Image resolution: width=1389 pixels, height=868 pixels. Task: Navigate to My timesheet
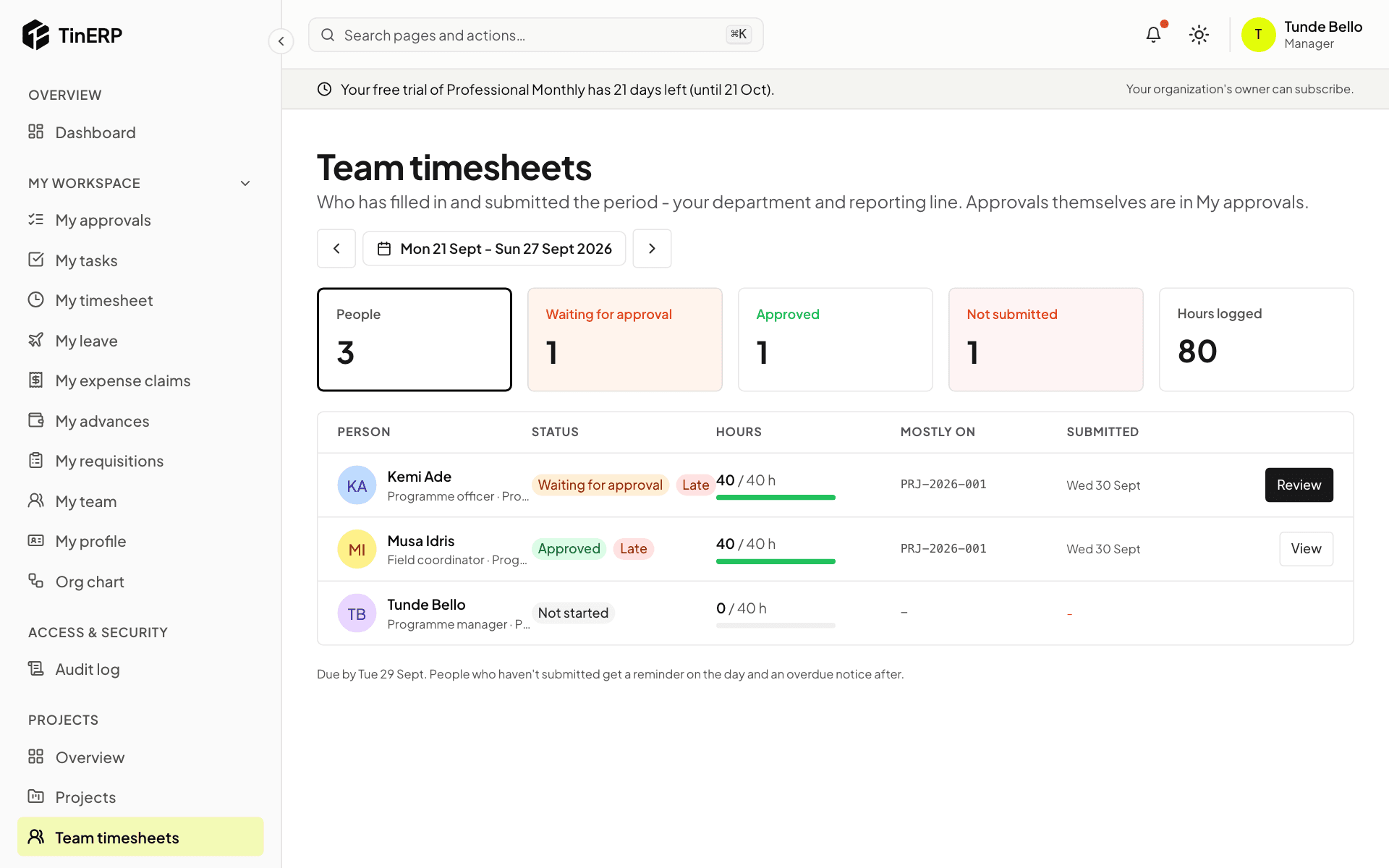(140, 300)
